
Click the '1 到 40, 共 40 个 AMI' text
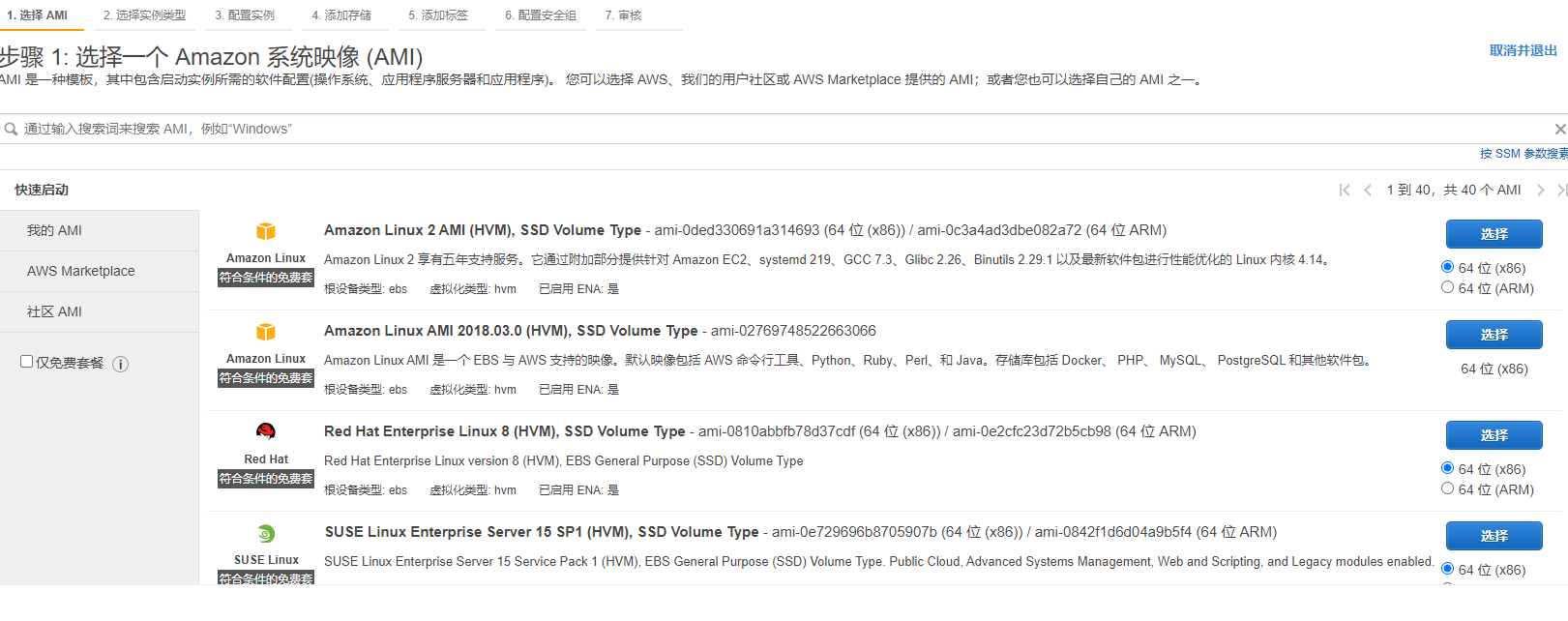pos(1454,191)
